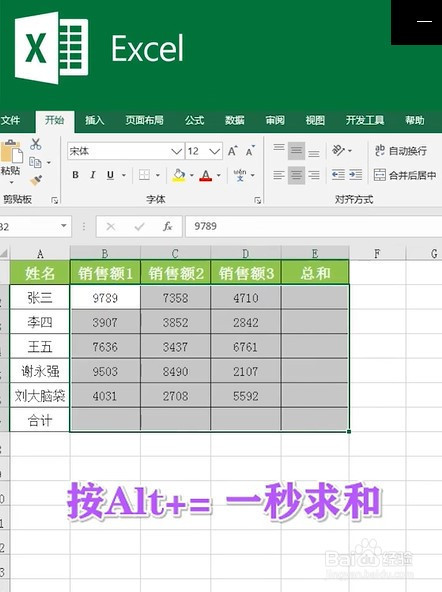This screenshot has width=442, height=592.
Task: Expand the Name Box dropdown
Action: [x=64, y=226]
